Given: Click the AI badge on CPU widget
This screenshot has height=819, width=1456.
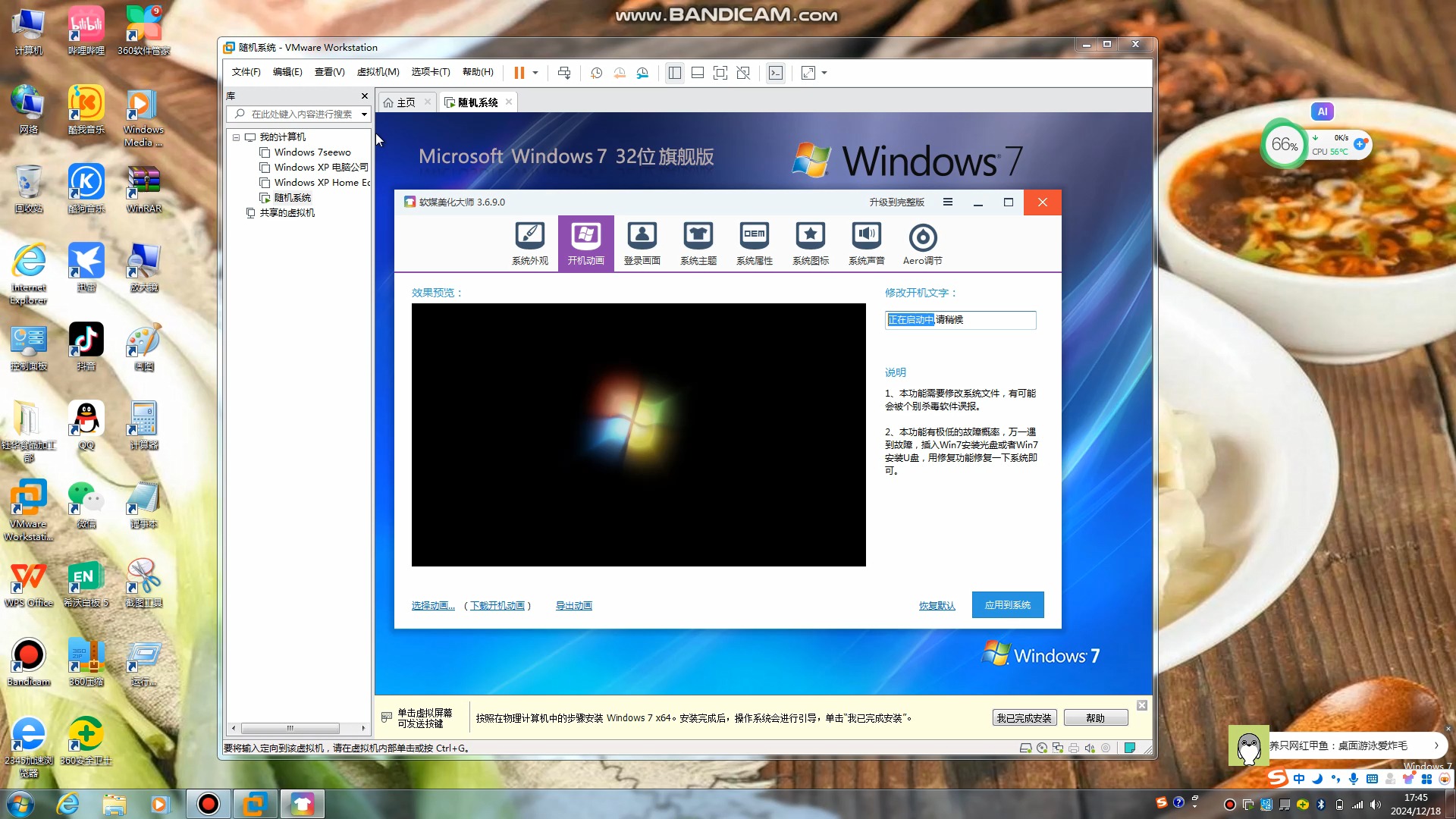Looking at the screenshot, I should [x=1323, y=111].
